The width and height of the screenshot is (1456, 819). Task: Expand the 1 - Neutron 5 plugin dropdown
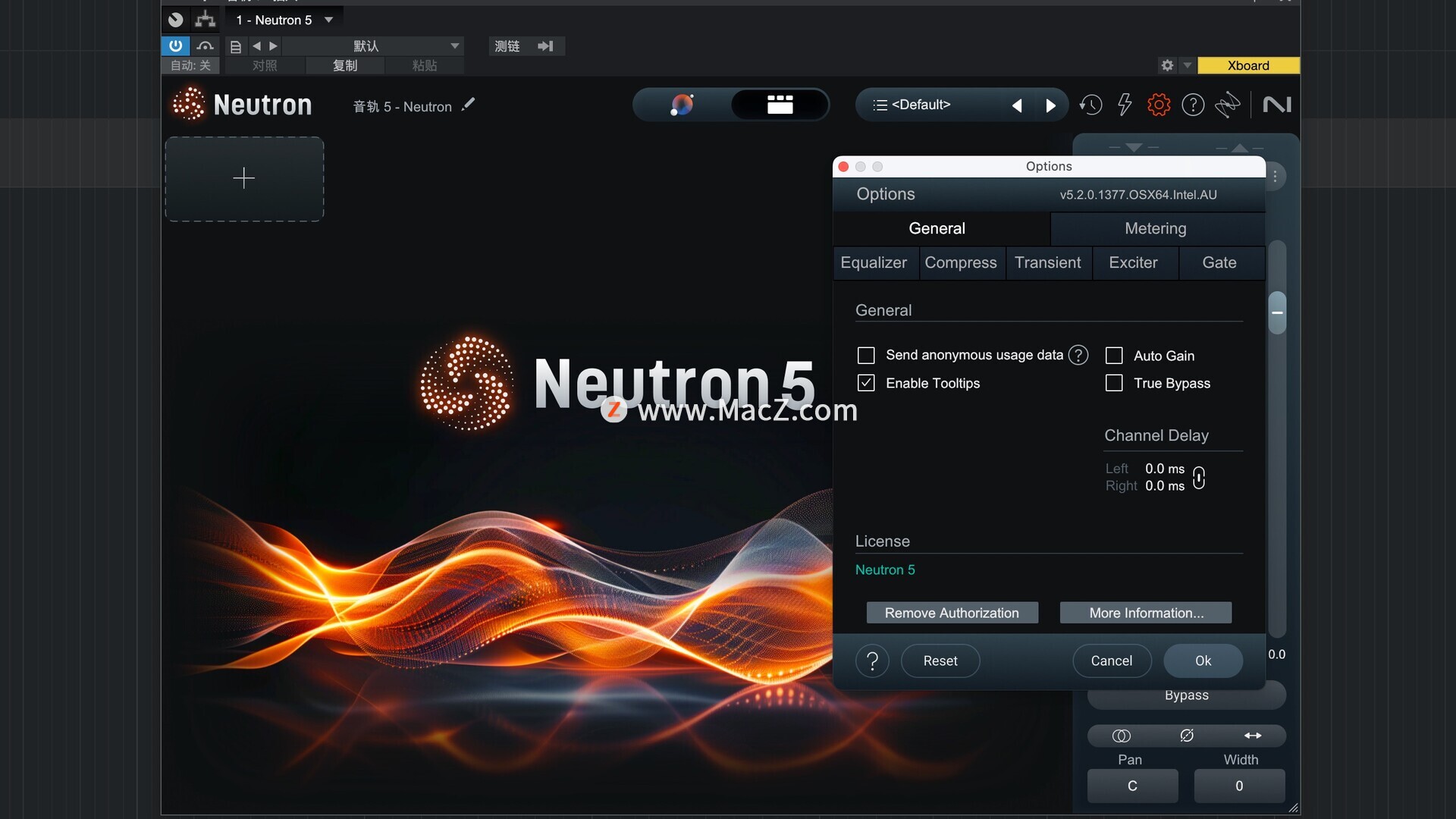(329, 20)
